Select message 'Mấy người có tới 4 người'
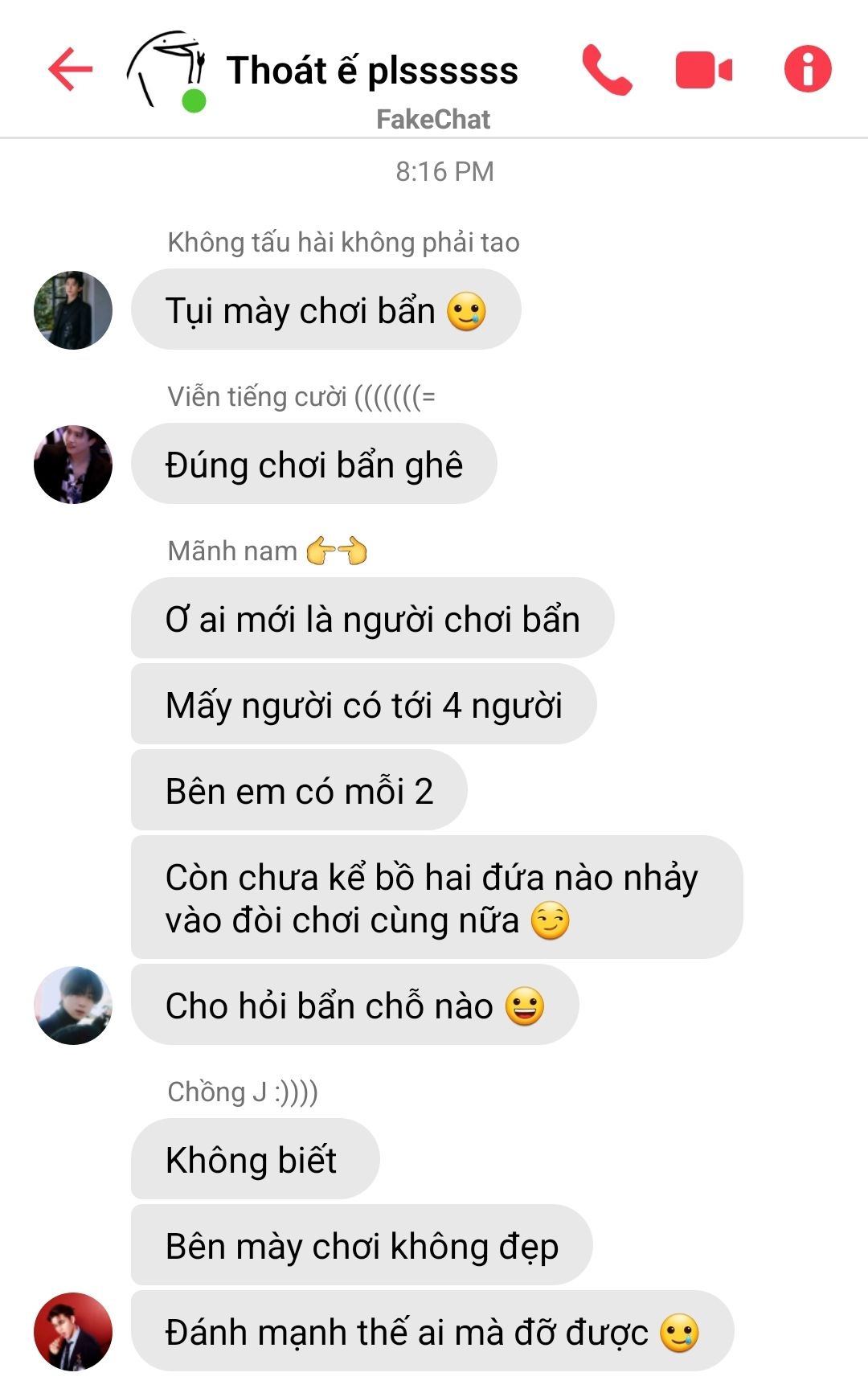The height and width of the screenshot is (1393, 868). 364,704
